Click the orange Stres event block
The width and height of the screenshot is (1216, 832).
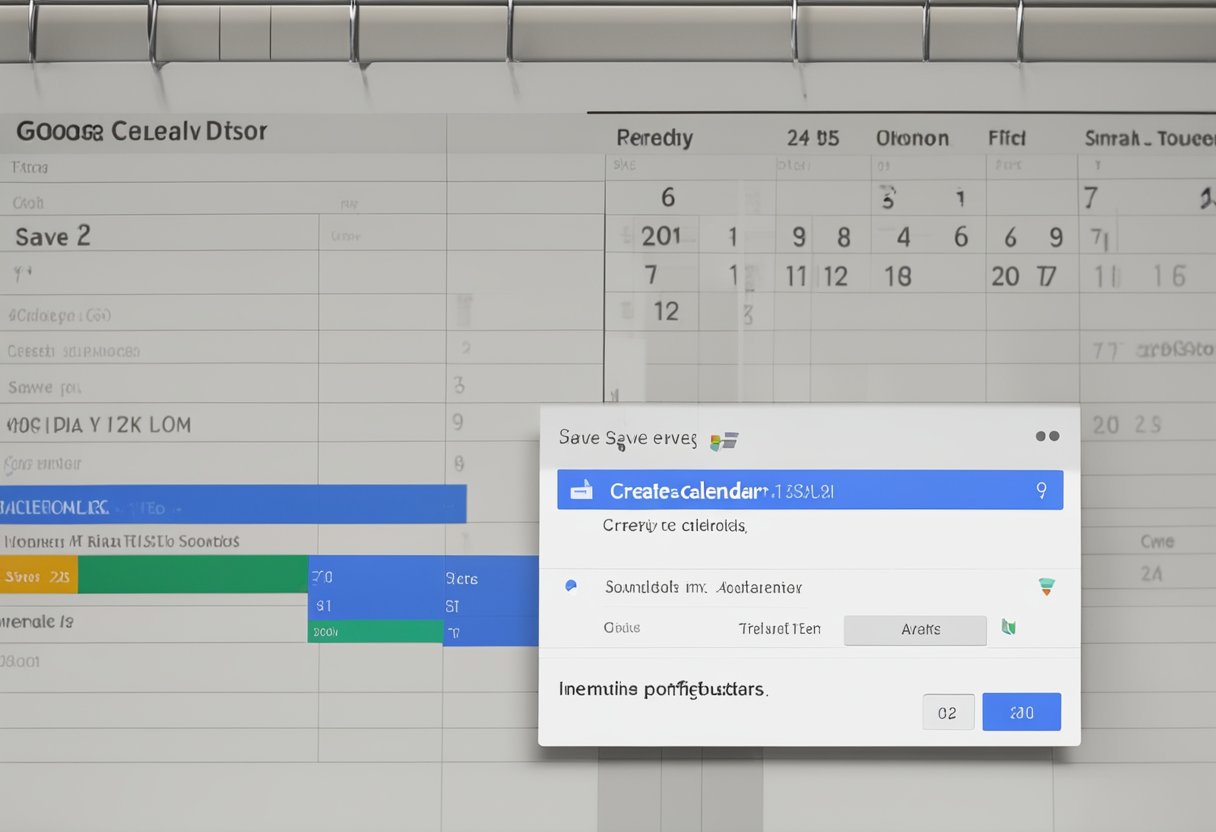pos(38,576)
